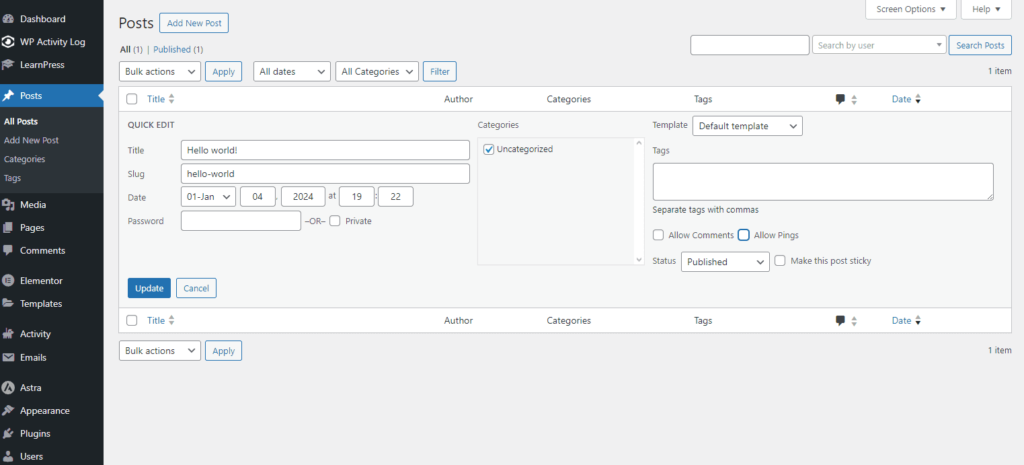Open Plugins via the plug icon
Image resolution: width=1024 pixels, height=465 pixels.
tap(9, 434)
